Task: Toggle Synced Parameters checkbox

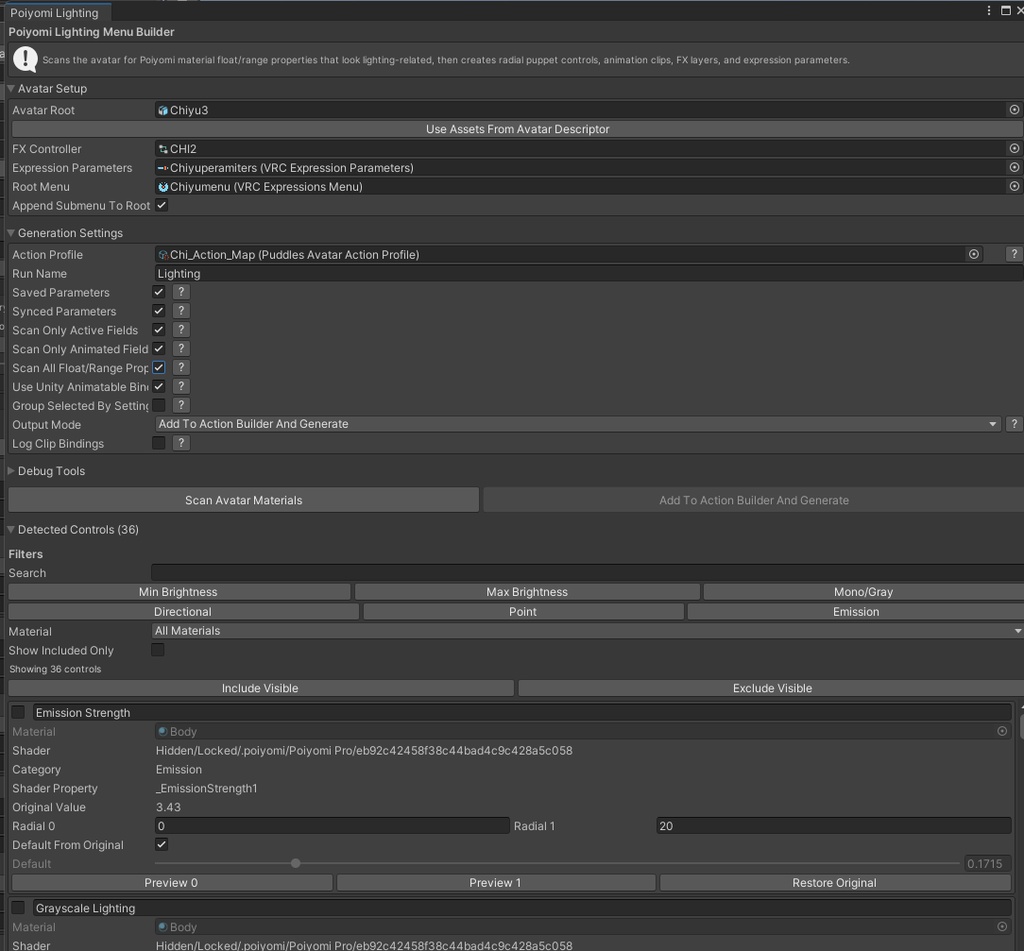Action: pos(159,311)
